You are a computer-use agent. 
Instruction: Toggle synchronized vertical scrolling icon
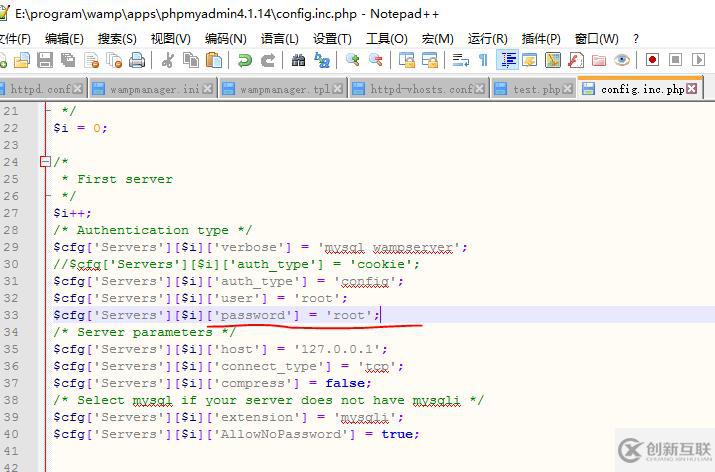[x=407, y=60]
